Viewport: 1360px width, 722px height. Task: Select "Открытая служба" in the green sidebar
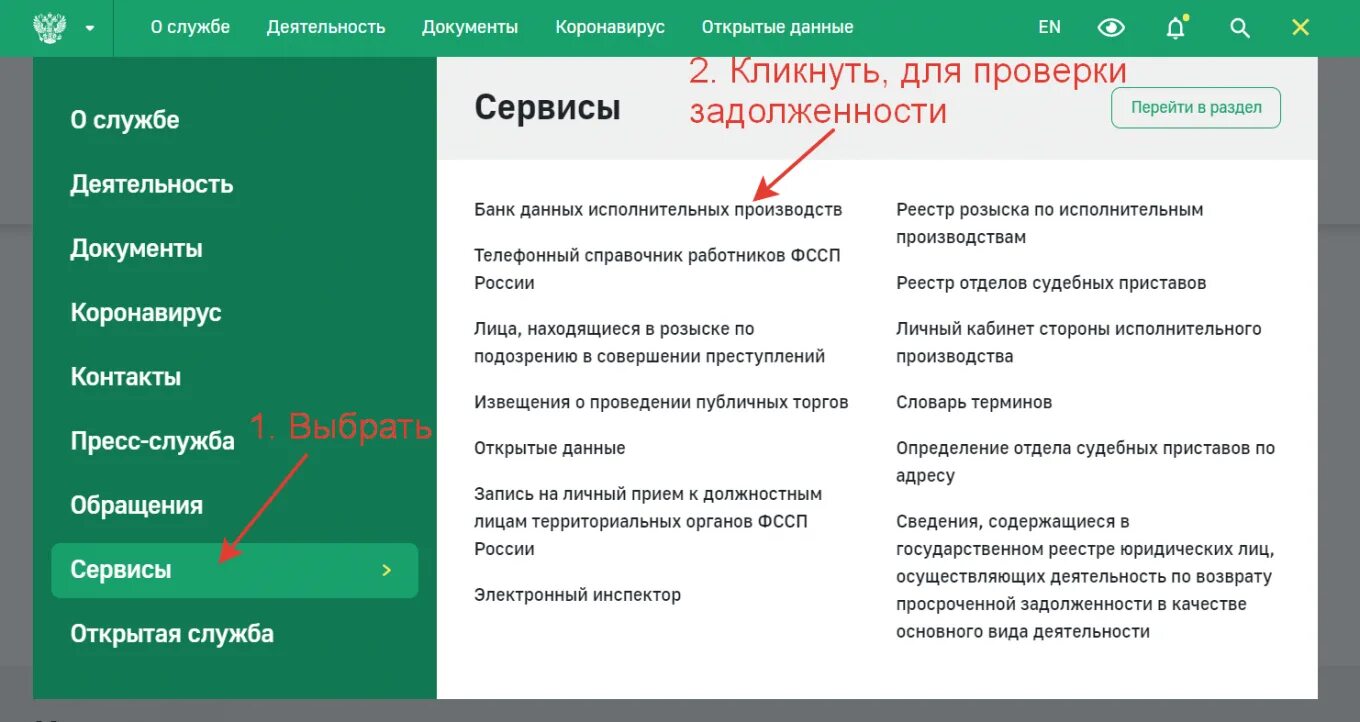point(172,634)
